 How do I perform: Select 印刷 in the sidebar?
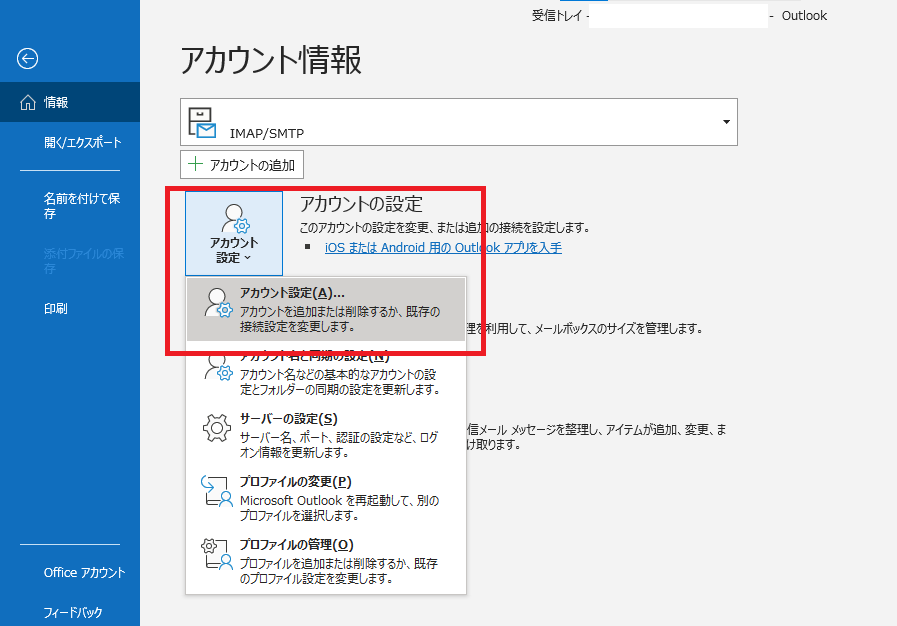55,308
